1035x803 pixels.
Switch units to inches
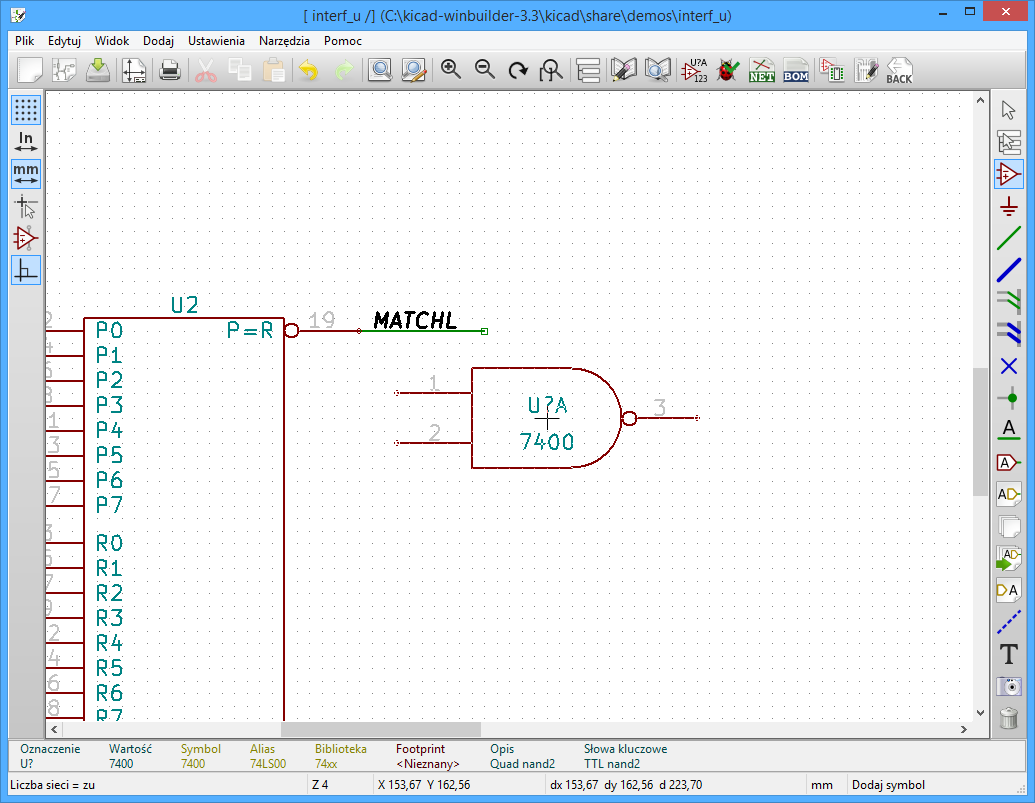(26, 141)
